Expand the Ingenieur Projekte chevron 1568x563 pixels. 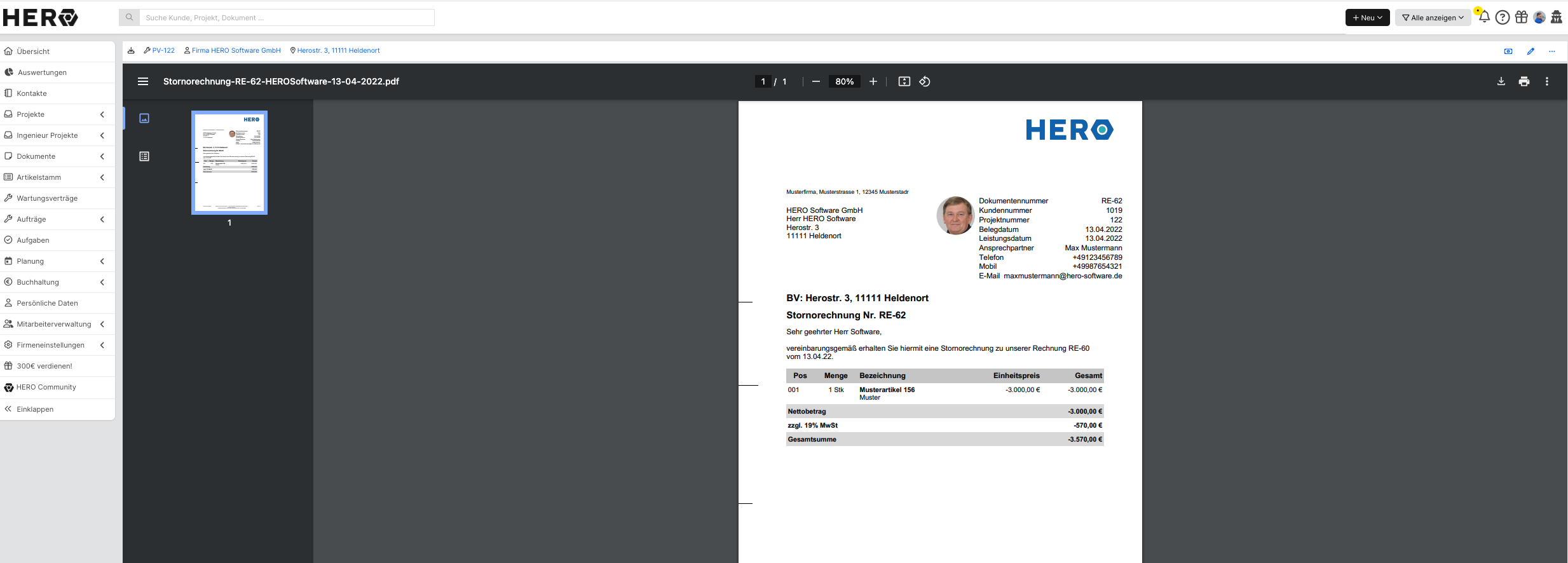pos(102,135)
